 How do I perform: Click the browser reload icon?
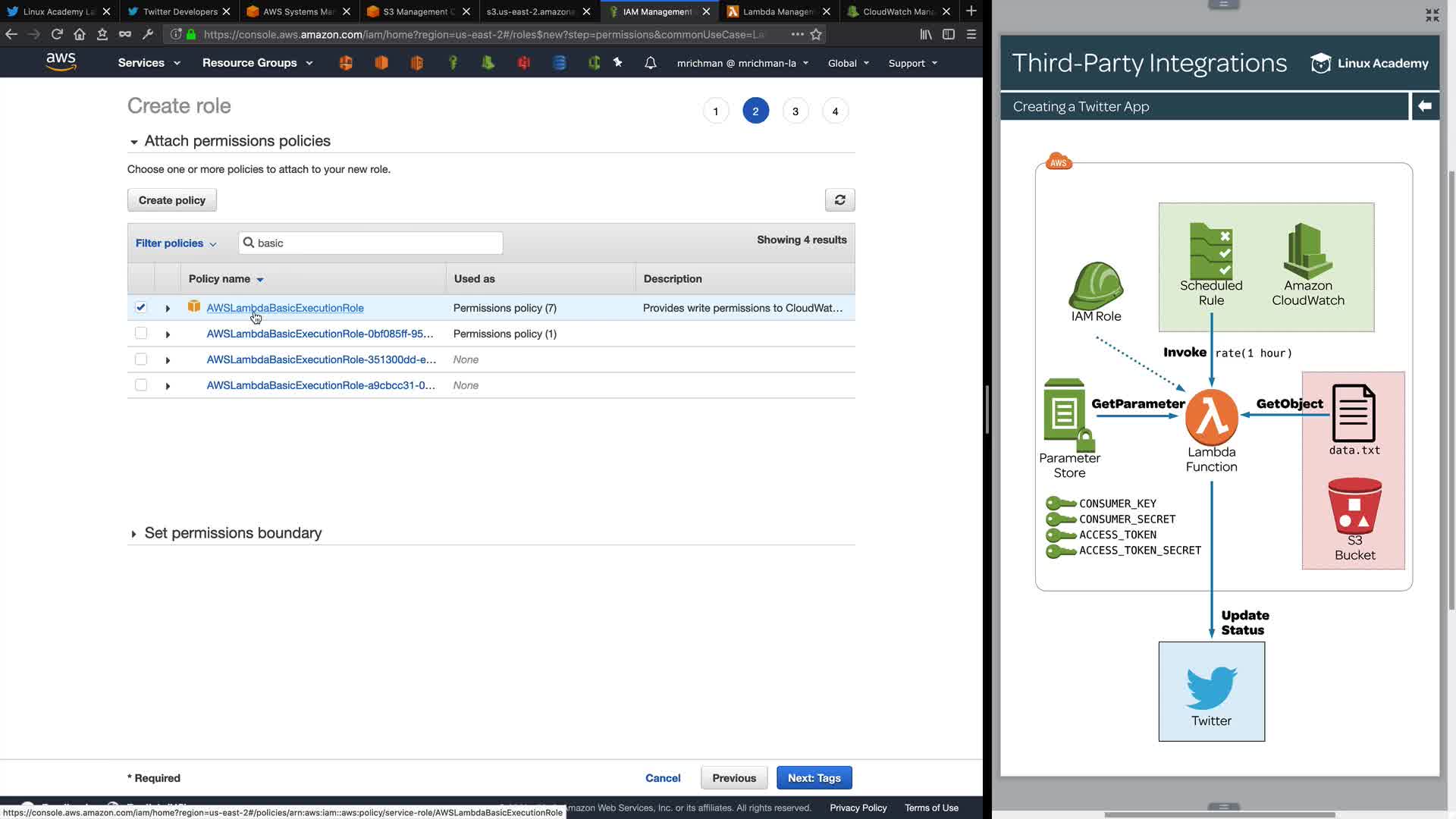(57, 34)
